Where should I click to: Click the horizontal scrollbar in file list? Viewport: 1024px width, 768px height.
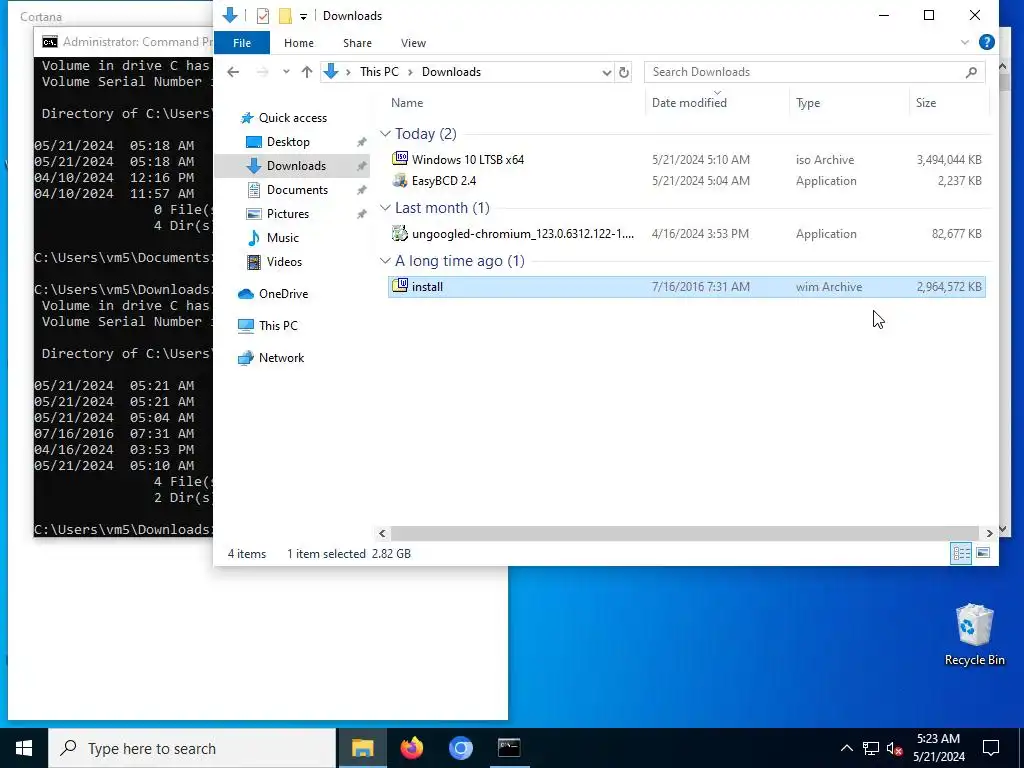click(x=685, y=534)
